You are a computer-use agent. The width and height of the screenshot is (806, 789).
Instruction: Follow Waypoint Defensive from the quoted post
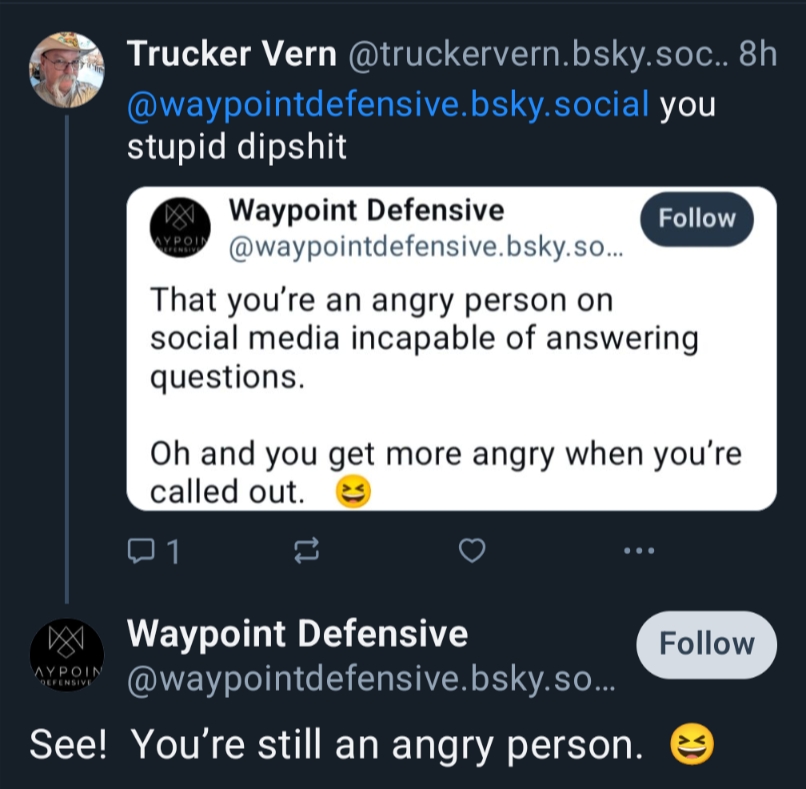pyautogui.click(x=696, y=219)
